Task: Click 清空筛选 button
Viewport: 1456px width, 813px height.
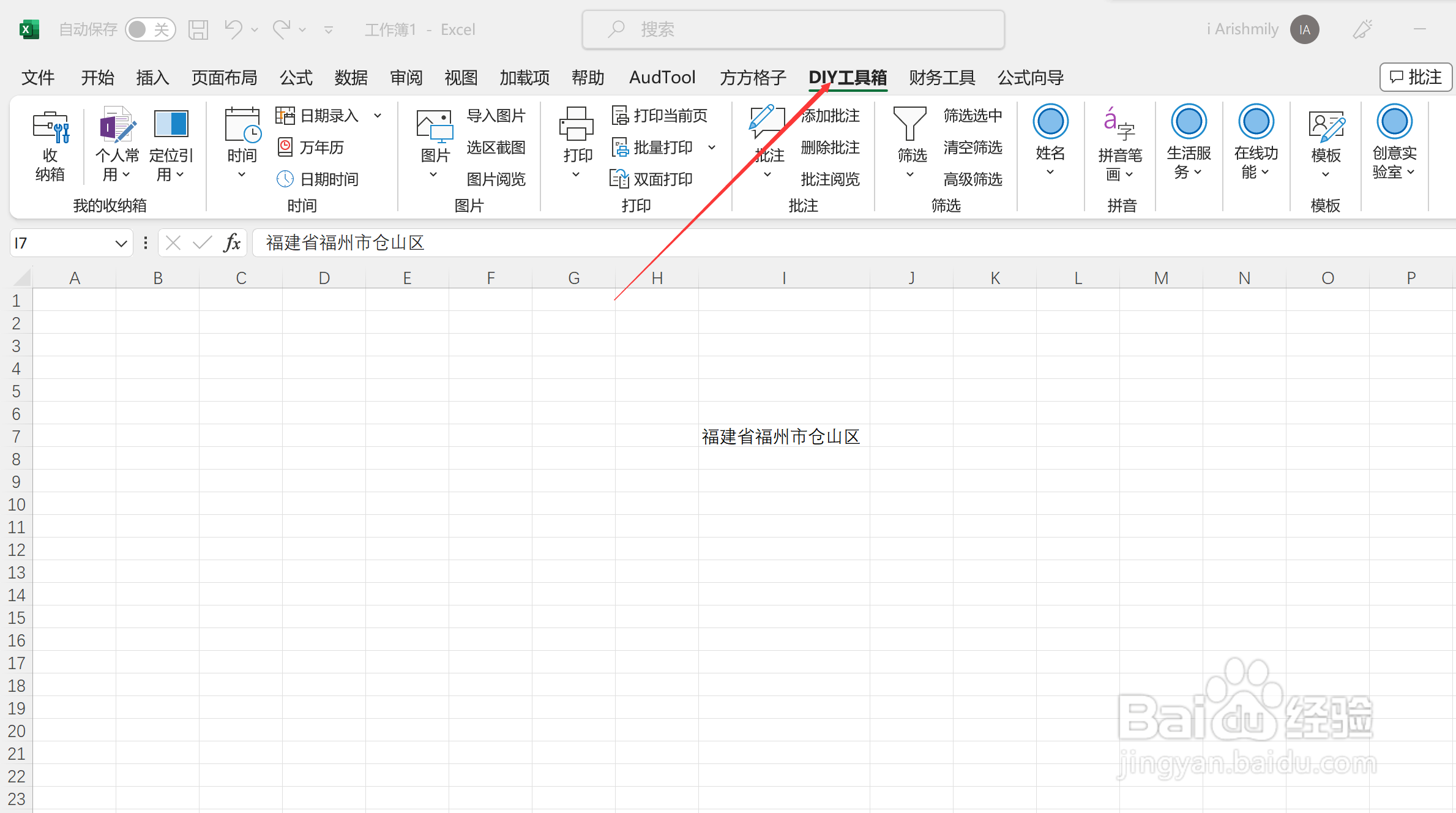Action: click(973, 148)
